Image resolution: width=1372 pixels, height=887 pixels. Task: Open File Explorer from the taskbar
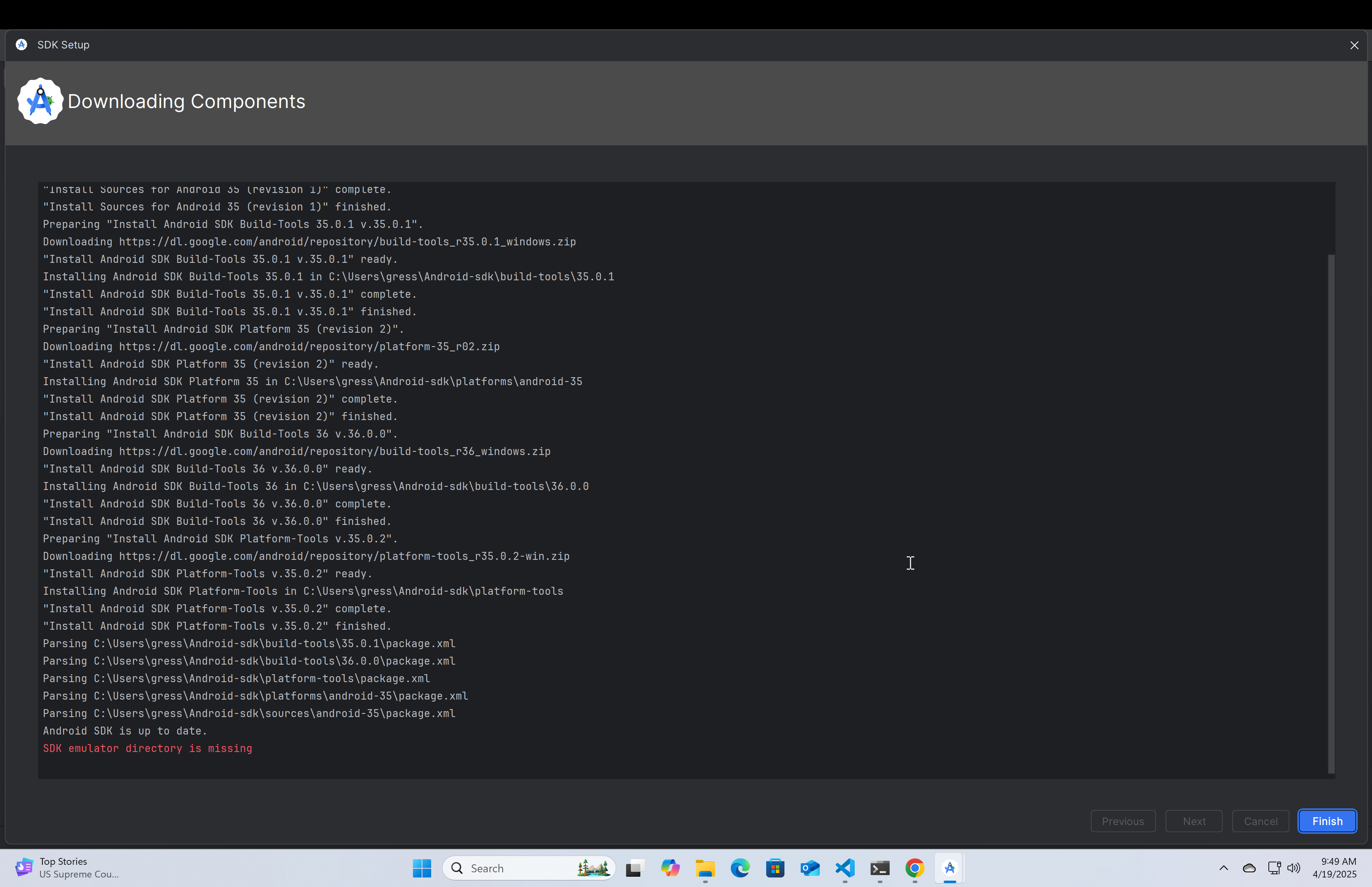pos(705,868)
